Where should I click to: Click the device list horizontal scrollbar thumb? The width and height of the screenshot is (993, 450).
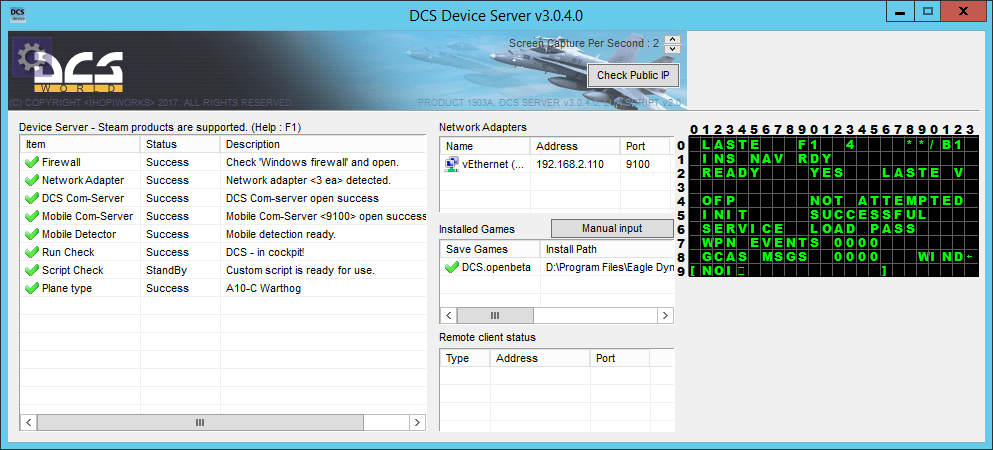tap(200, 422)
